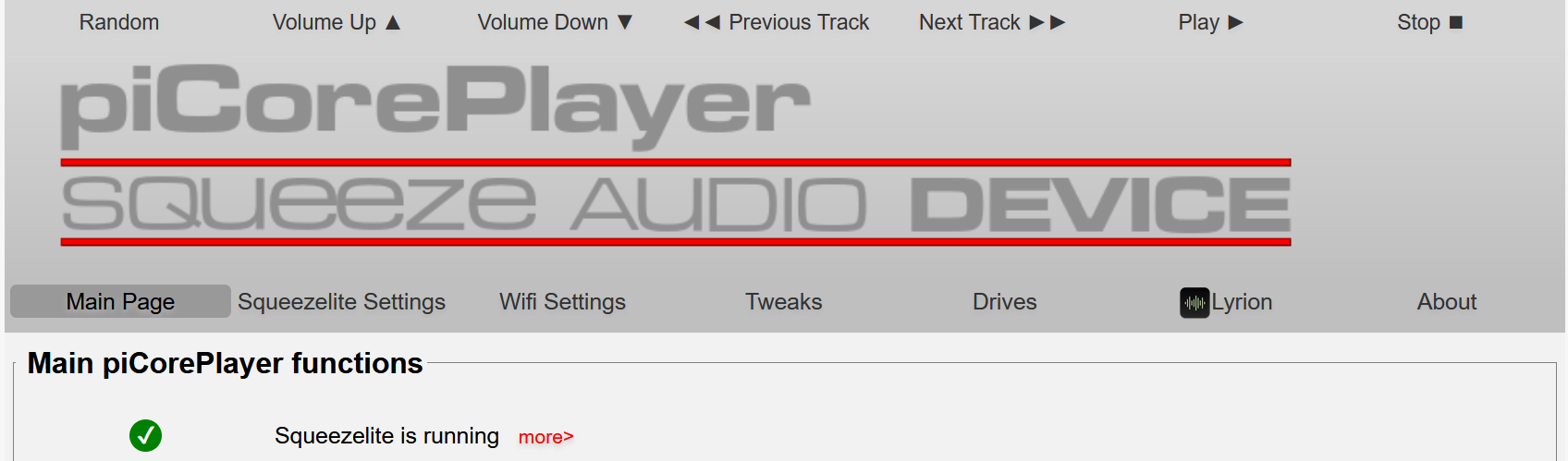1568x461 pixels.
Task: Click the Stop square icon
Action: point(1456,22)
